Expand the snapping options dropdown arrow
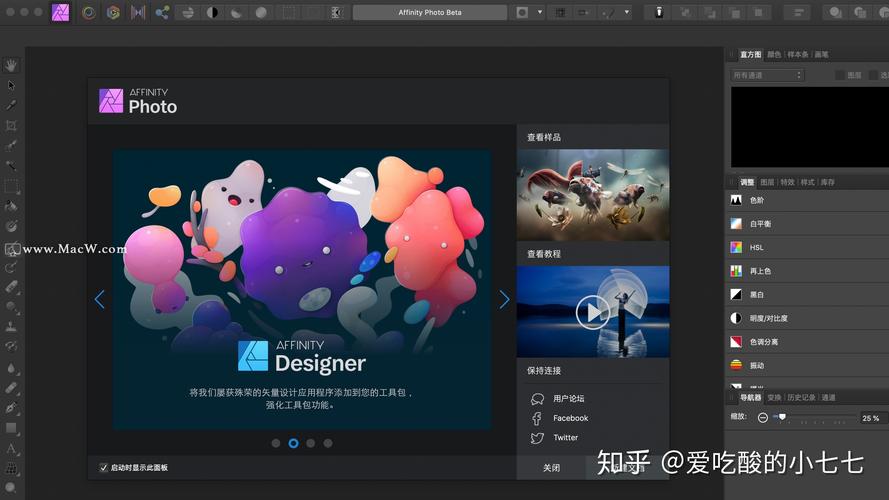Viewport: 889px width, 500px height. tap(626, 12)
